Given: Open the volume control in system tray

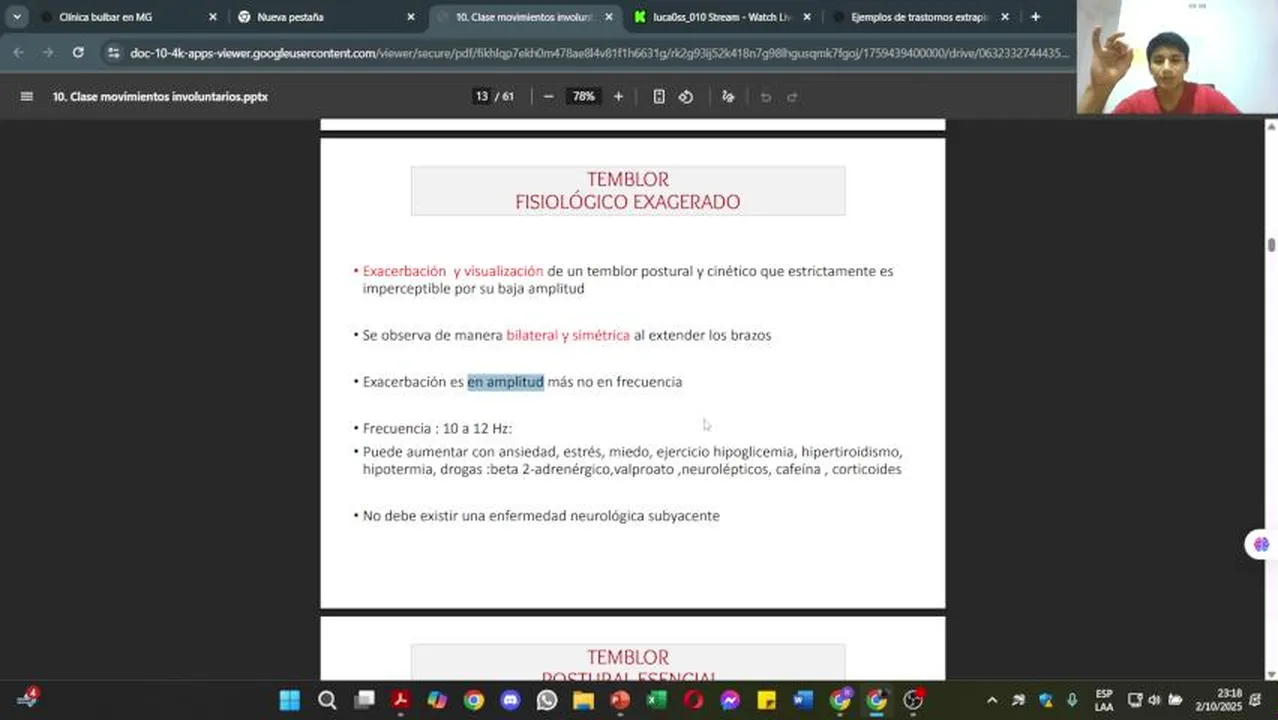Looking at the screenshot, I should 1155,700.
